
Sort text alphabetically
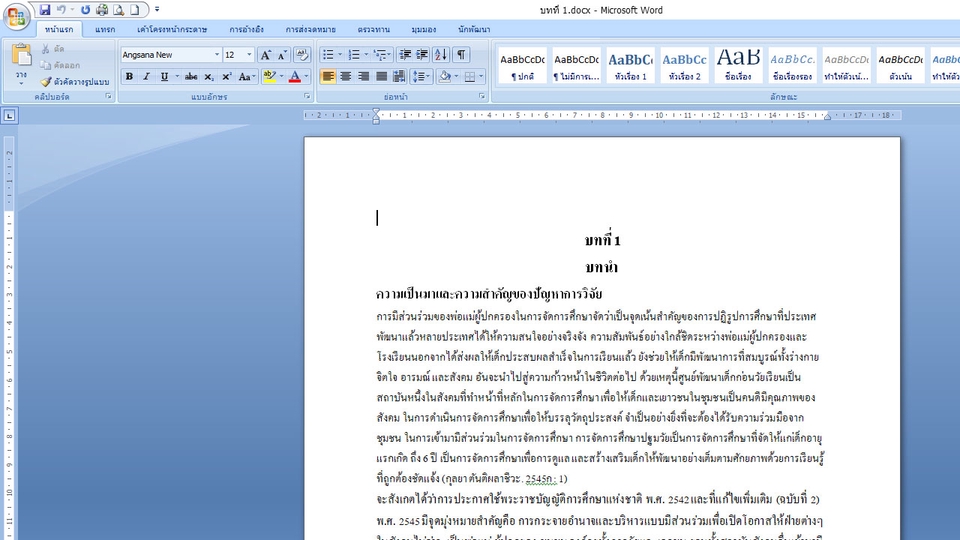coord(441,55)
